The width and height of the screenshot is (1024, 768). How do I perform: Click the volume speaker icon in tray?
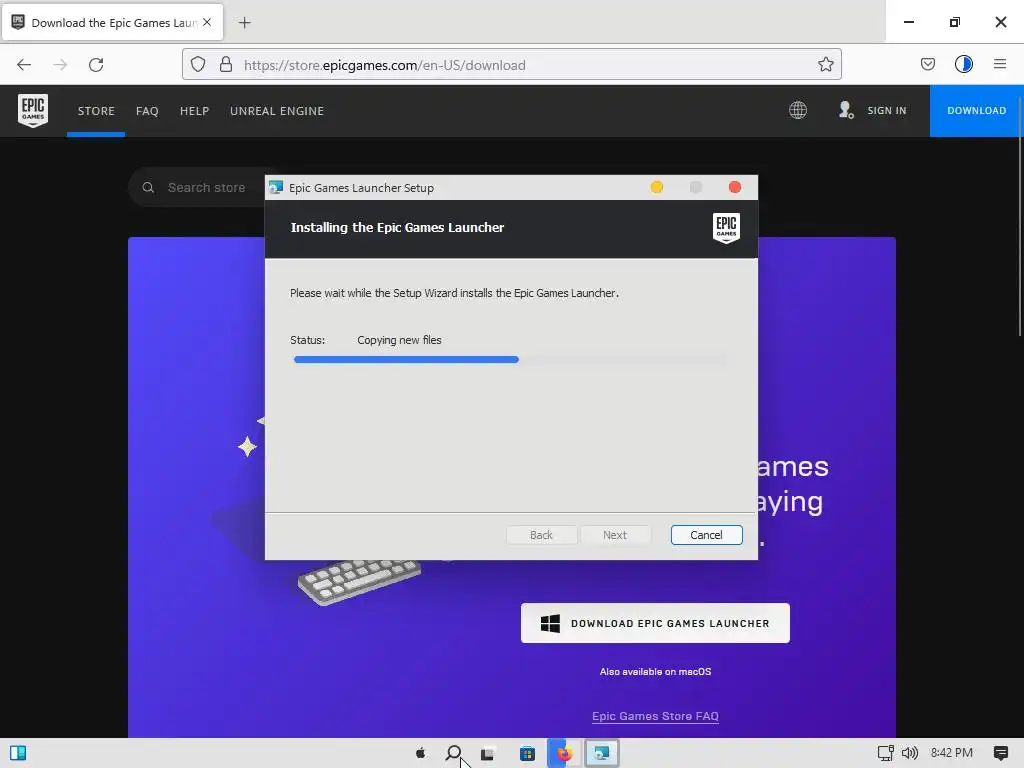[910, 753]
